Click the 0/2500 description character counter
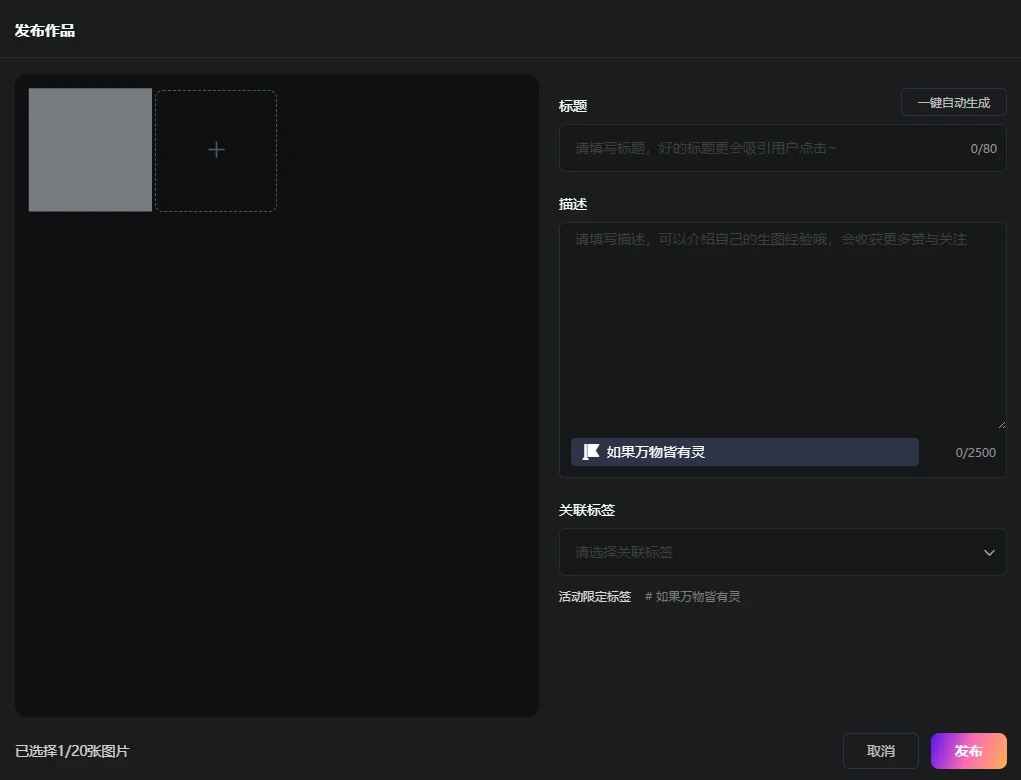 click(975, 452)
